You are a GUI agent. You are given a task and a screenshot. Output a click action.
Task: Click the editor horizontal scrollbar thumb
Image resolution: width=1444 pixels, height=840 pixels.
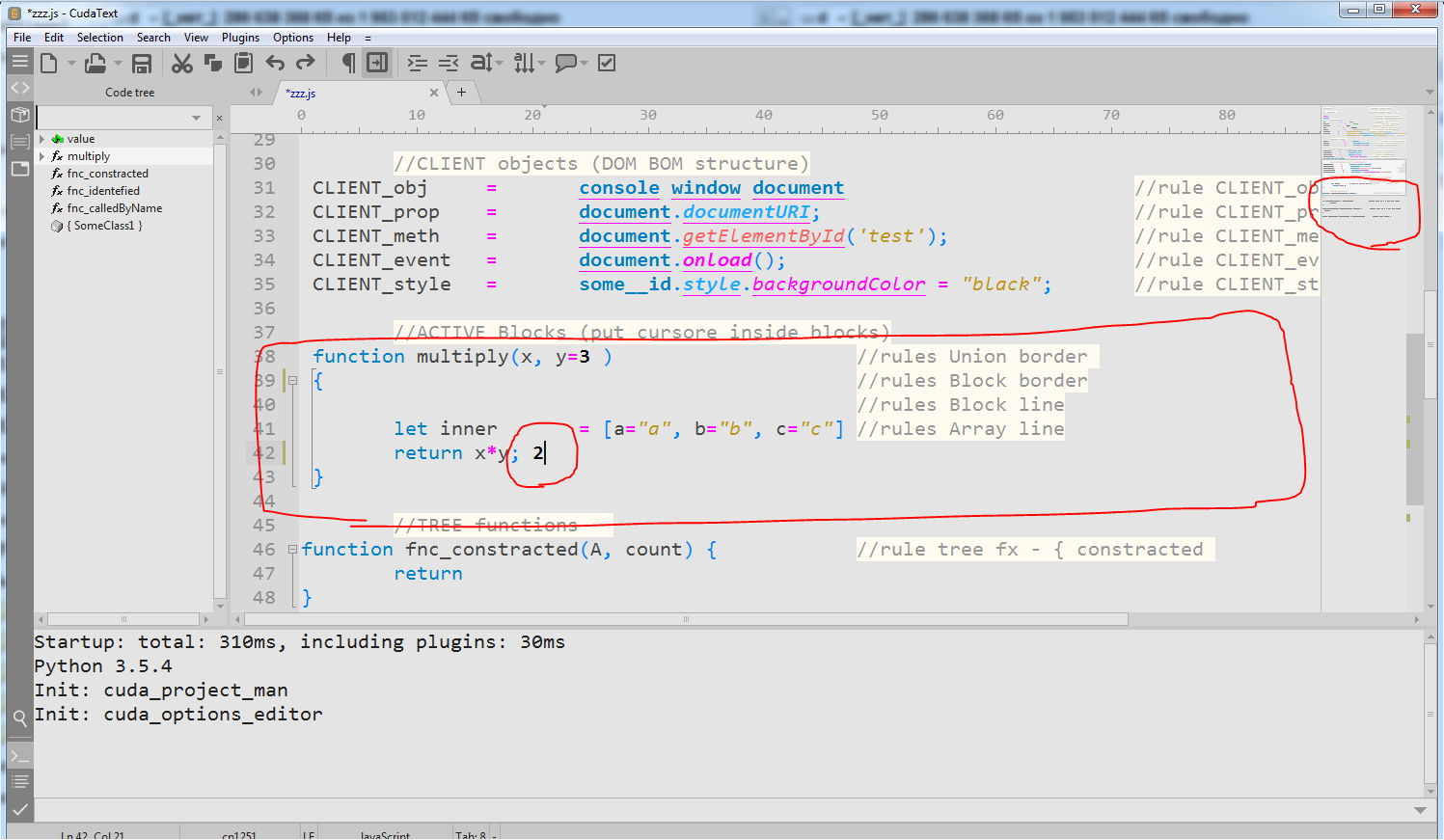[x=685, y=619]
